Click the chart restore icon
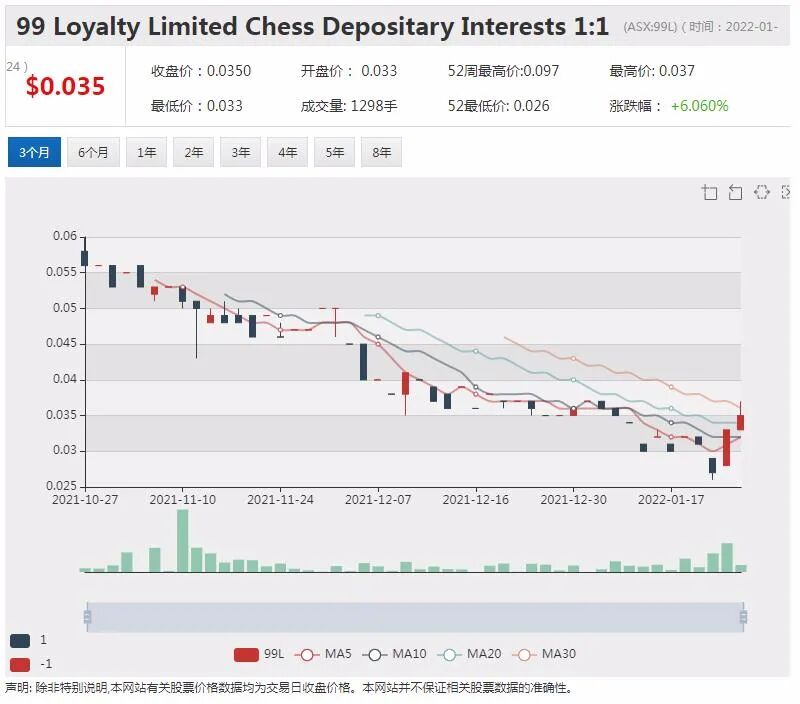 pos(761,192)
